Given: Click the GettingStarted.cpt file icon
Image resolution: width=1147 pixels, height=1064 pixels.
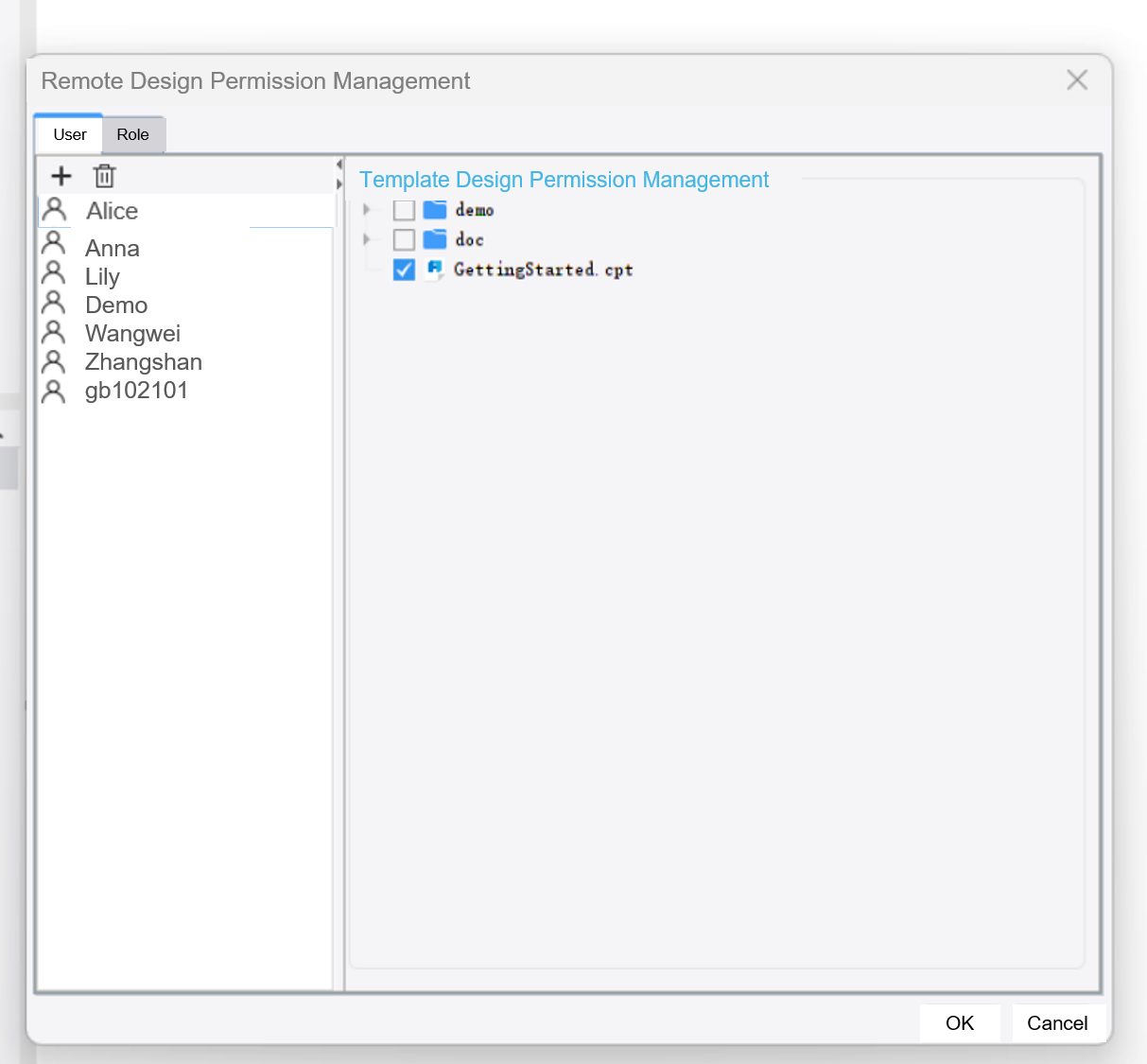Looking at the screenshot, I should tap(435, 270).
